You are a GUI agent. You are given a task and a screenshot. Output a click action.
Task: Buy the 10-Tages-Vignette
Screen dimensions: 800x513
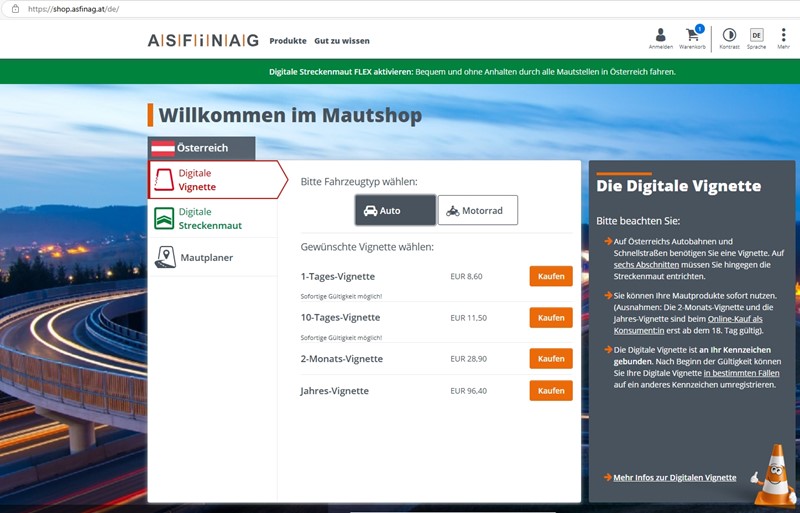tap(551, 317)
